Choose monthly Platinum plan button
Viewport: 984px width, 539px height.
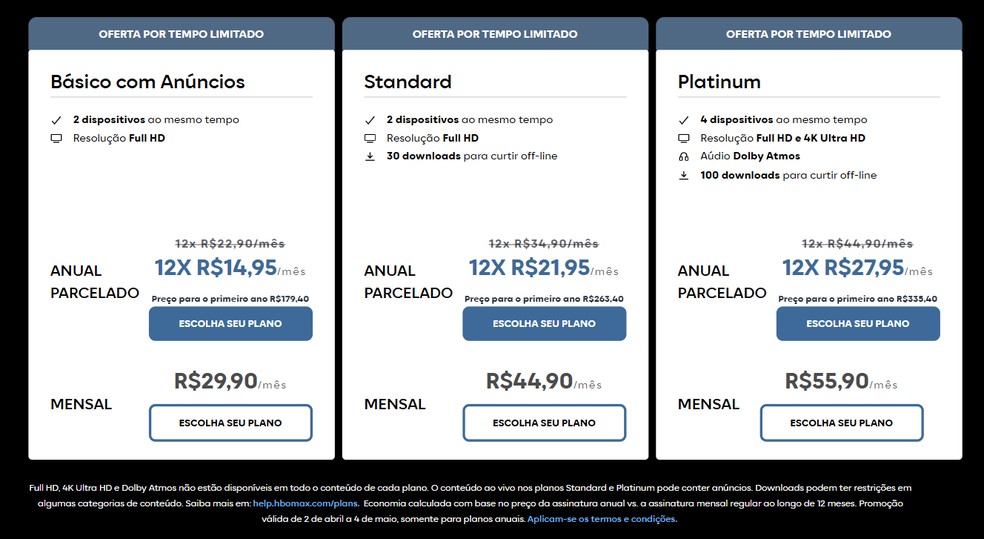[x=841, y=423]
